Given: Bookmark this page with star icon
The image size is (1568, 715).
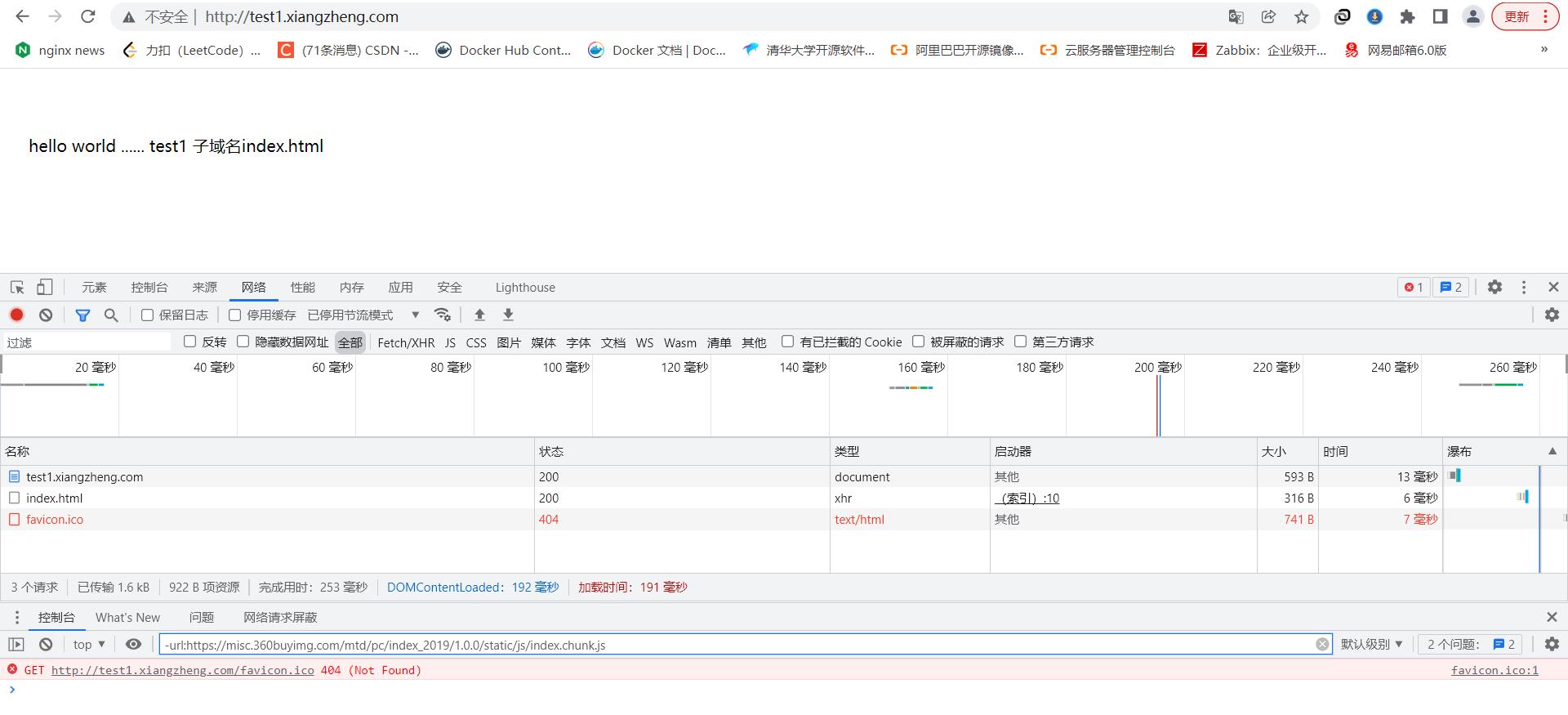Looking at the screenshot, I should coord(1301,16).
